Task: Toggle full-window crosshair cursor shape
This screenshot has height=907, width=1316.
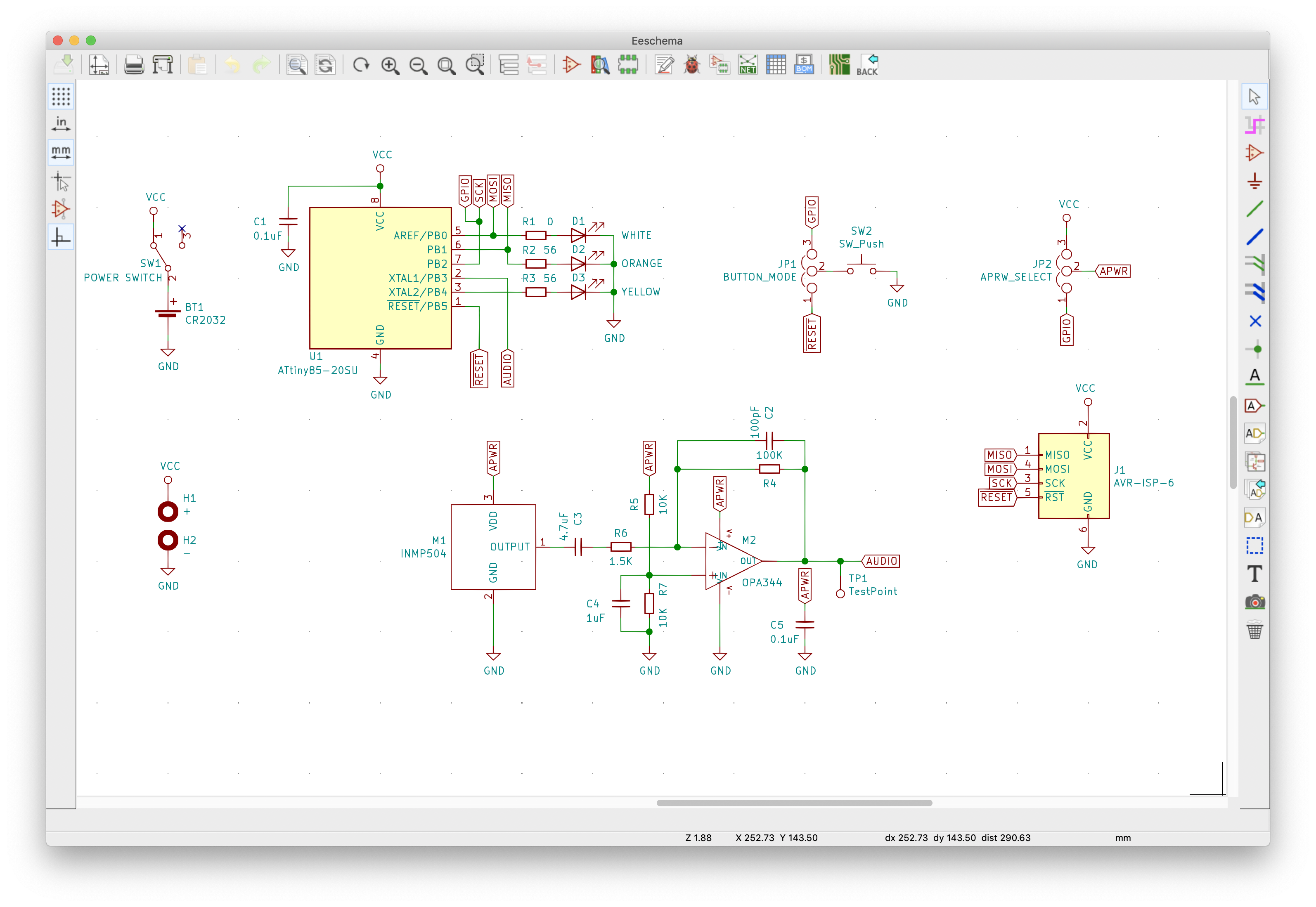Action: pos(61,182)
